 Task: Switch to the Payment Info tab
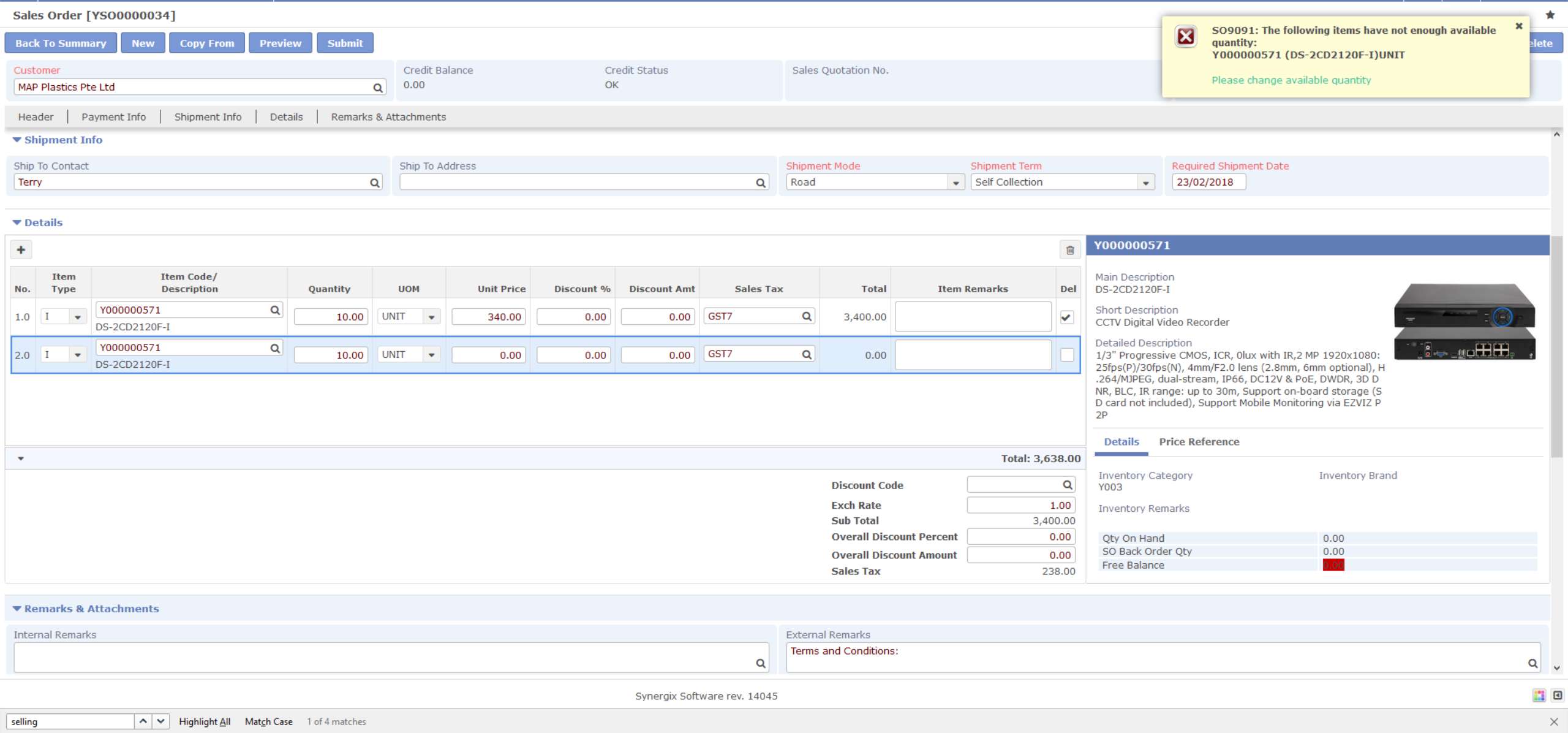[x=114, y=116]
